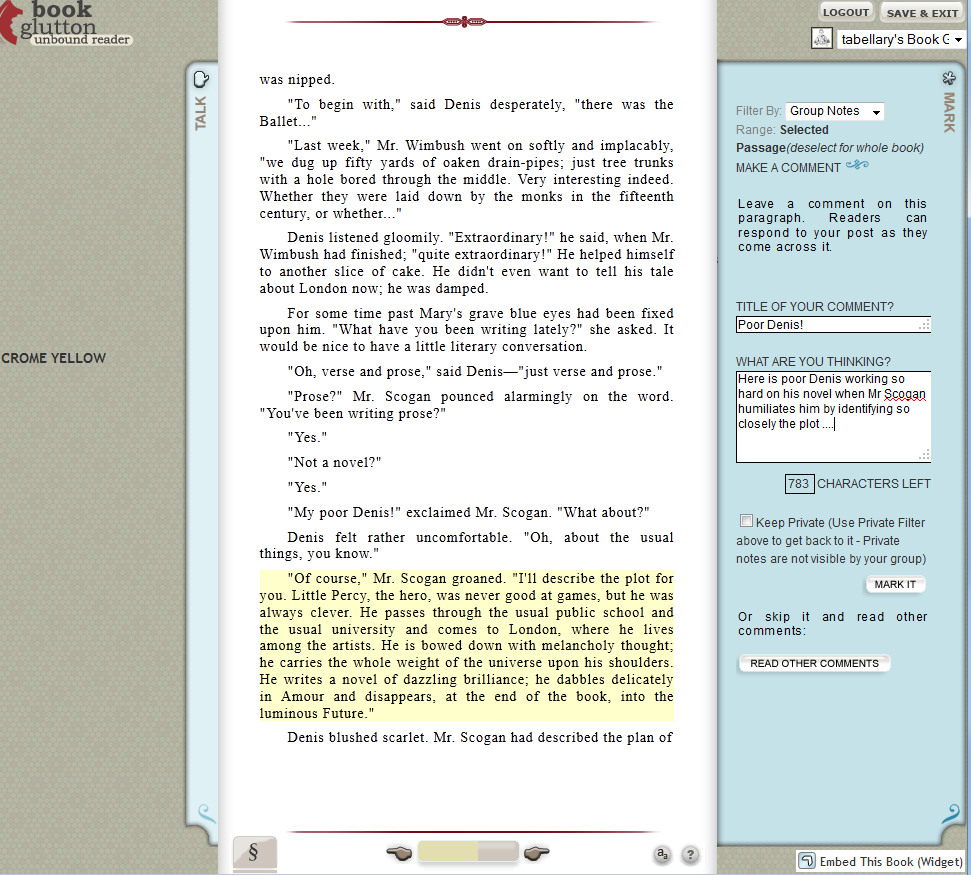Screen dimensions: 971x875
Task: Submit comment with MARK IT button
Action: pyautogui.click(x=895, y=585)
